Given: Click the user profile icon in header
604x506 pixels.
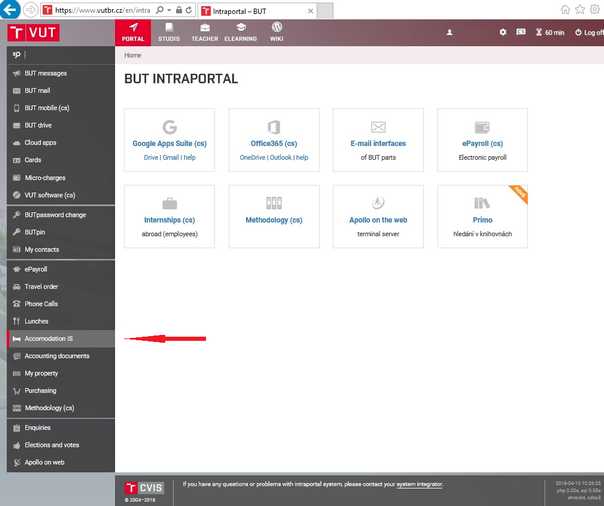Looking at the screenshot, I should (x=450, y=33).
